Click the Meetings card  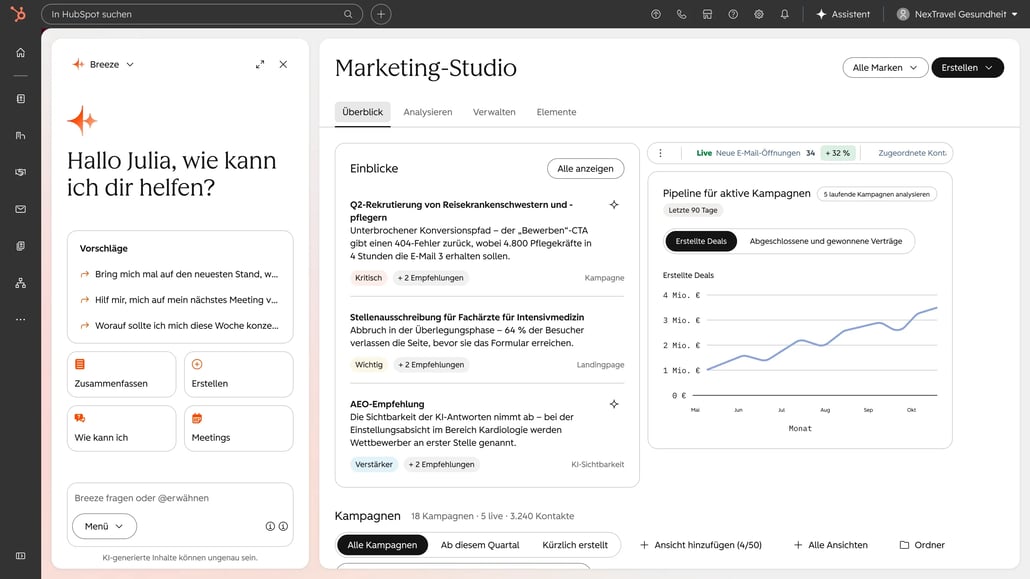click(238, 428)
